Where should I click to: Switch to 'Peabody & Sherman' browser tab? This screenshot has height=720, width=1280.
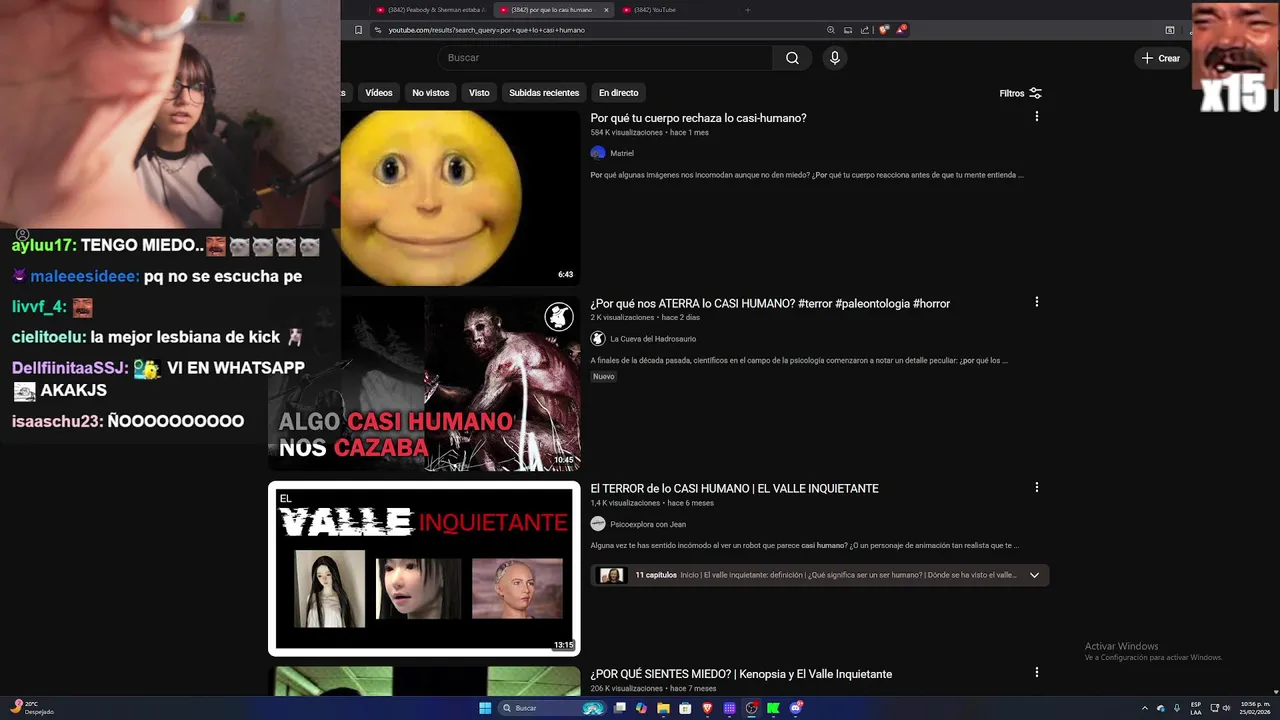click(x=430, y=10)
